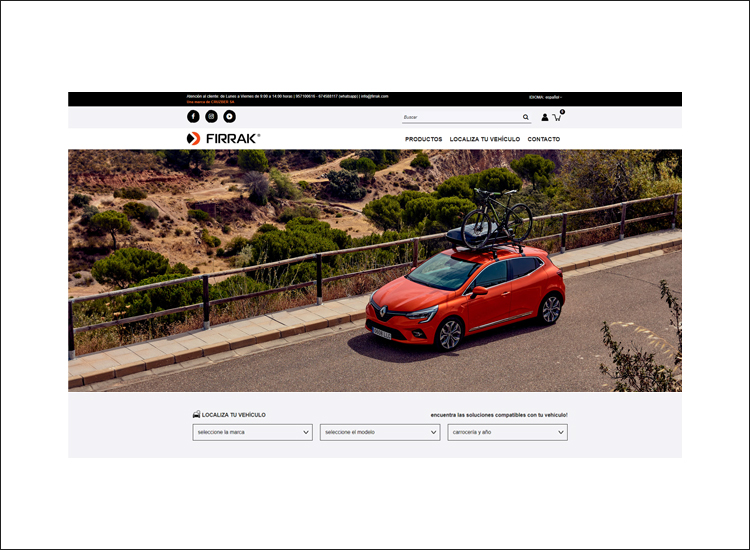Open the YouTube social icon
The width and height of the screenshot is (750, 550).
pyautogui.click(x=229, y=117)
